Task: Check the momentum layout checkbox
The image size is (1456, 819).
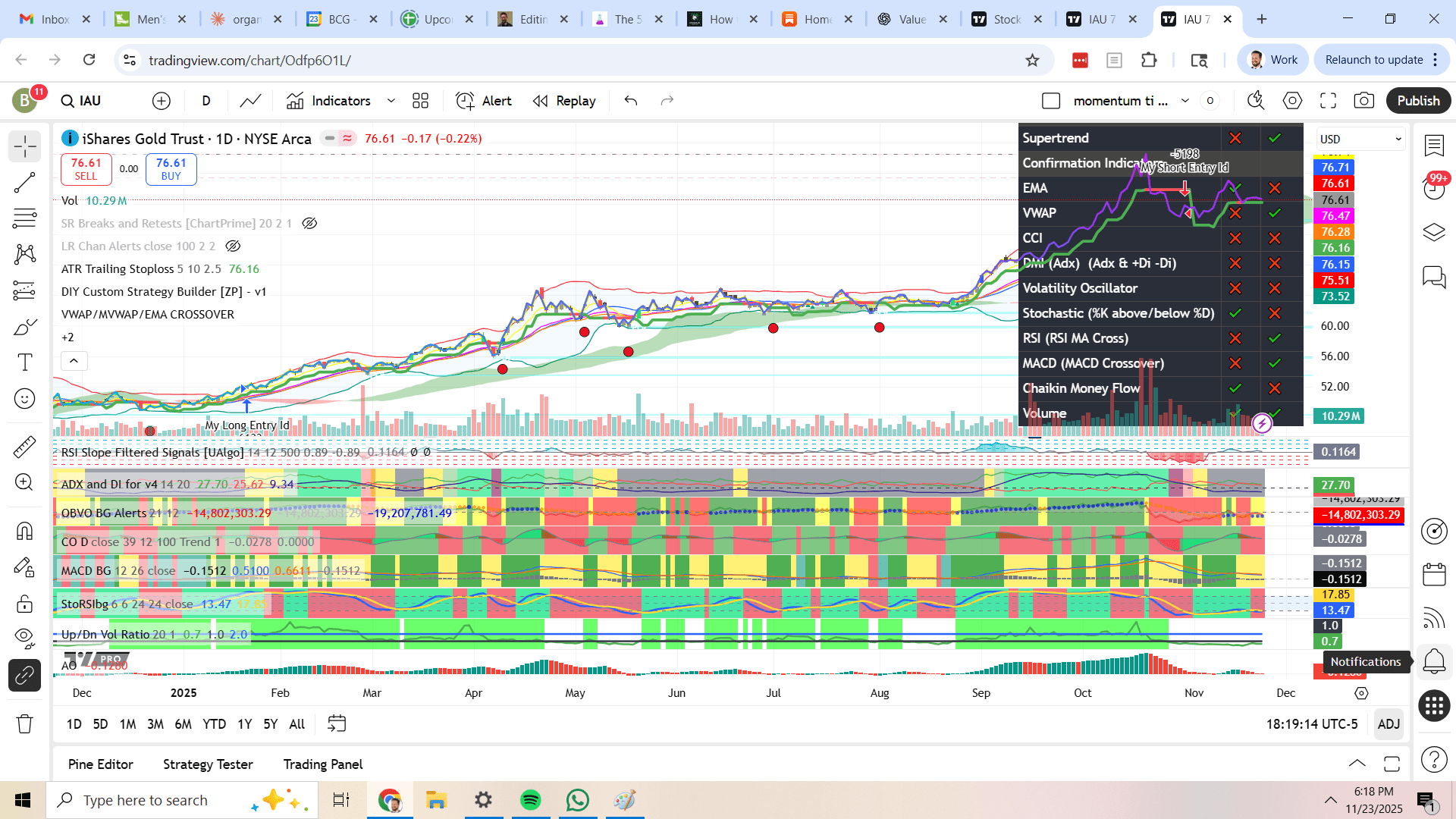Action: click(1051, 101)
